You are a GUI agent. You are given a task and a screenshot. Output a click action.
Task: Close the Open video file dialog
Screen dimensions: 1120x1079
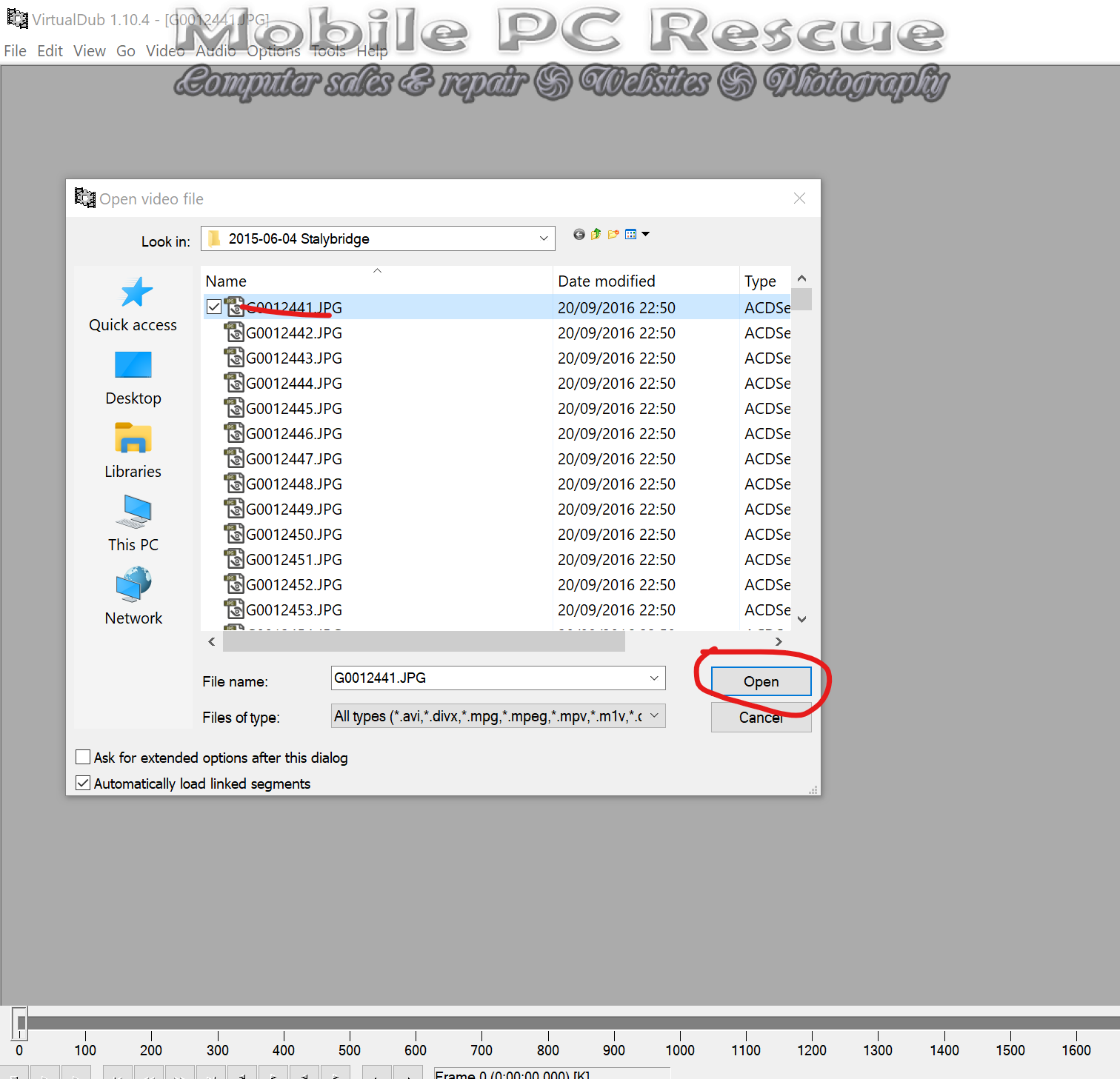[x=799, y=198]
